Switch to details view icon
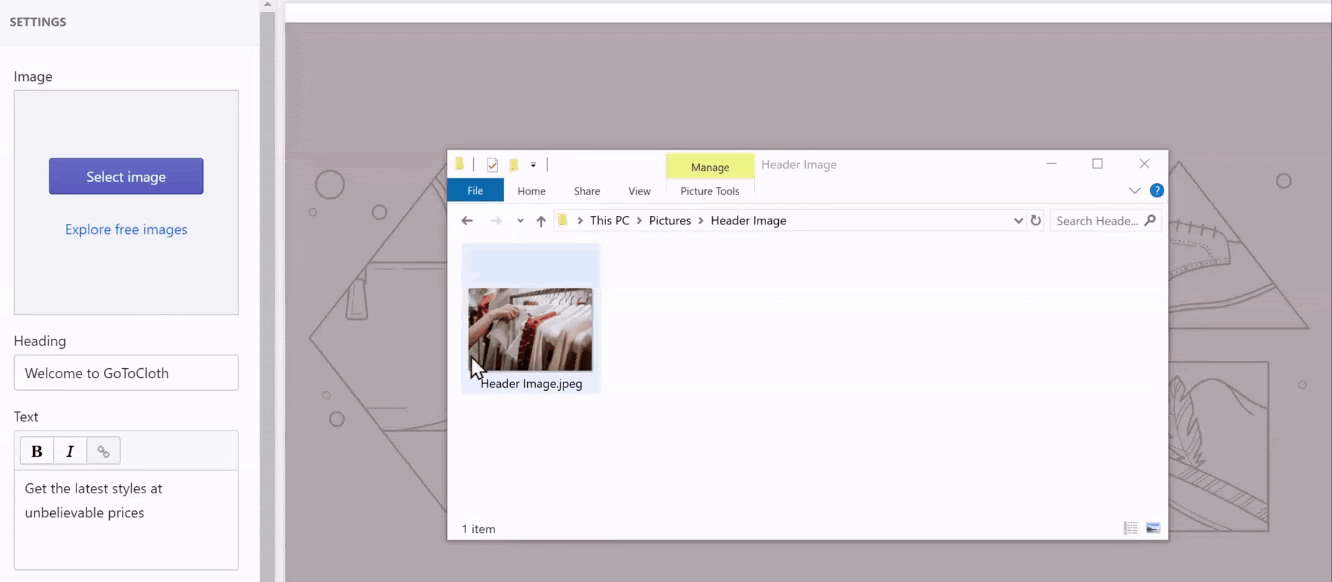Image resolution: width=1332 pixels, height=582 pixels. pos(1131,528)
